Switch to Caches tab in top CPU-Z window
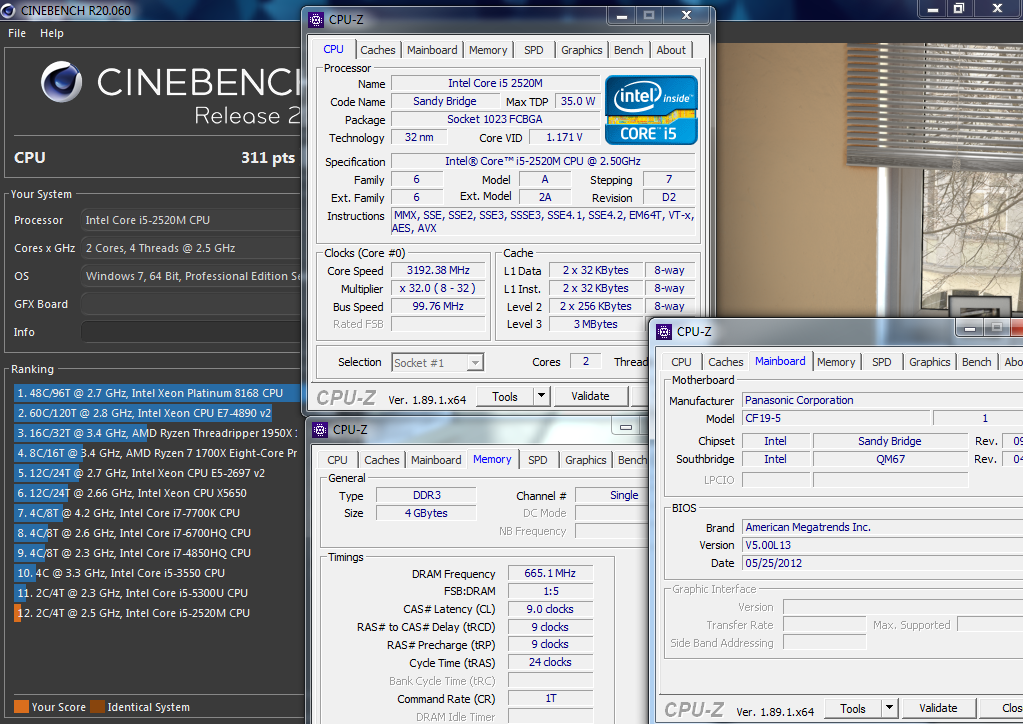 click(378, 50)
